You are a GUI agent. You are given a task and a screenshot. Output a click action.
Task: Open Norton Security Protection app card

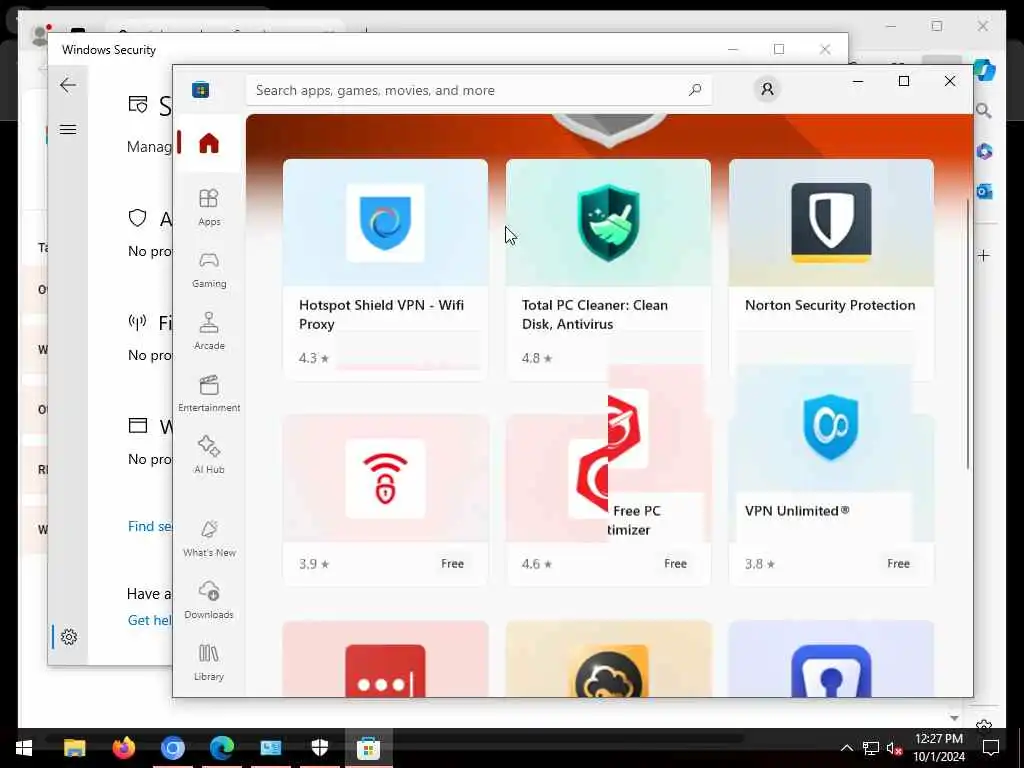coord(831,269)
